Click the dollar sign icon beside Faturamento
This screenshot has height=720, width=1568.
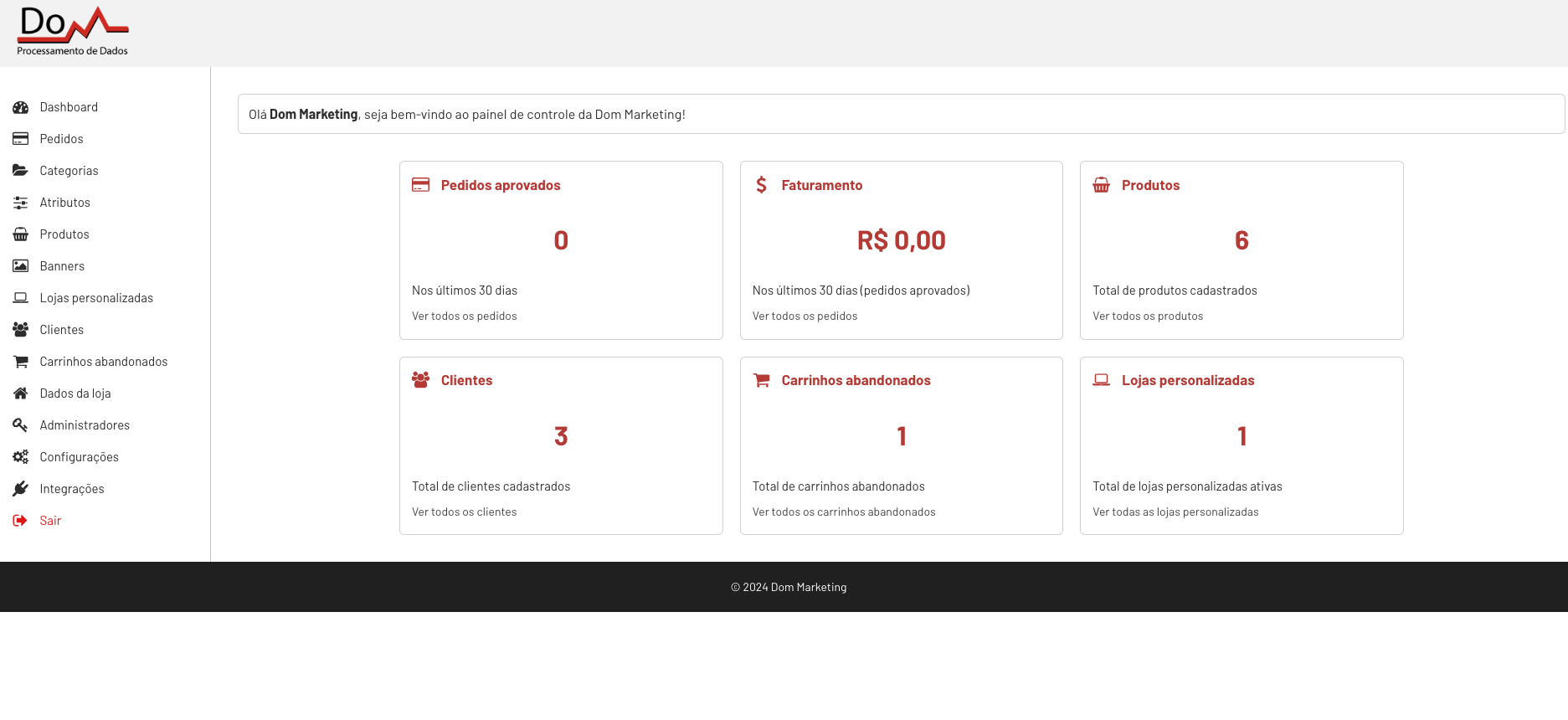[761, 185]
